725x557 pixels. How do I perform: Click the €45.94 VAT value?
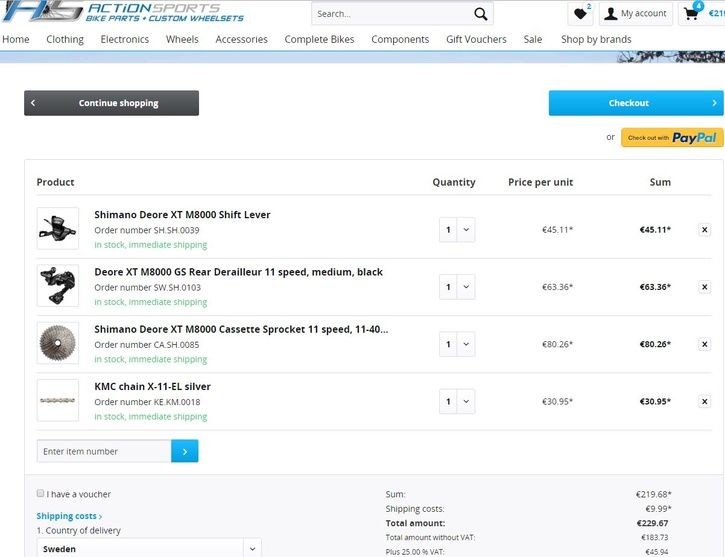click(657, 552)
